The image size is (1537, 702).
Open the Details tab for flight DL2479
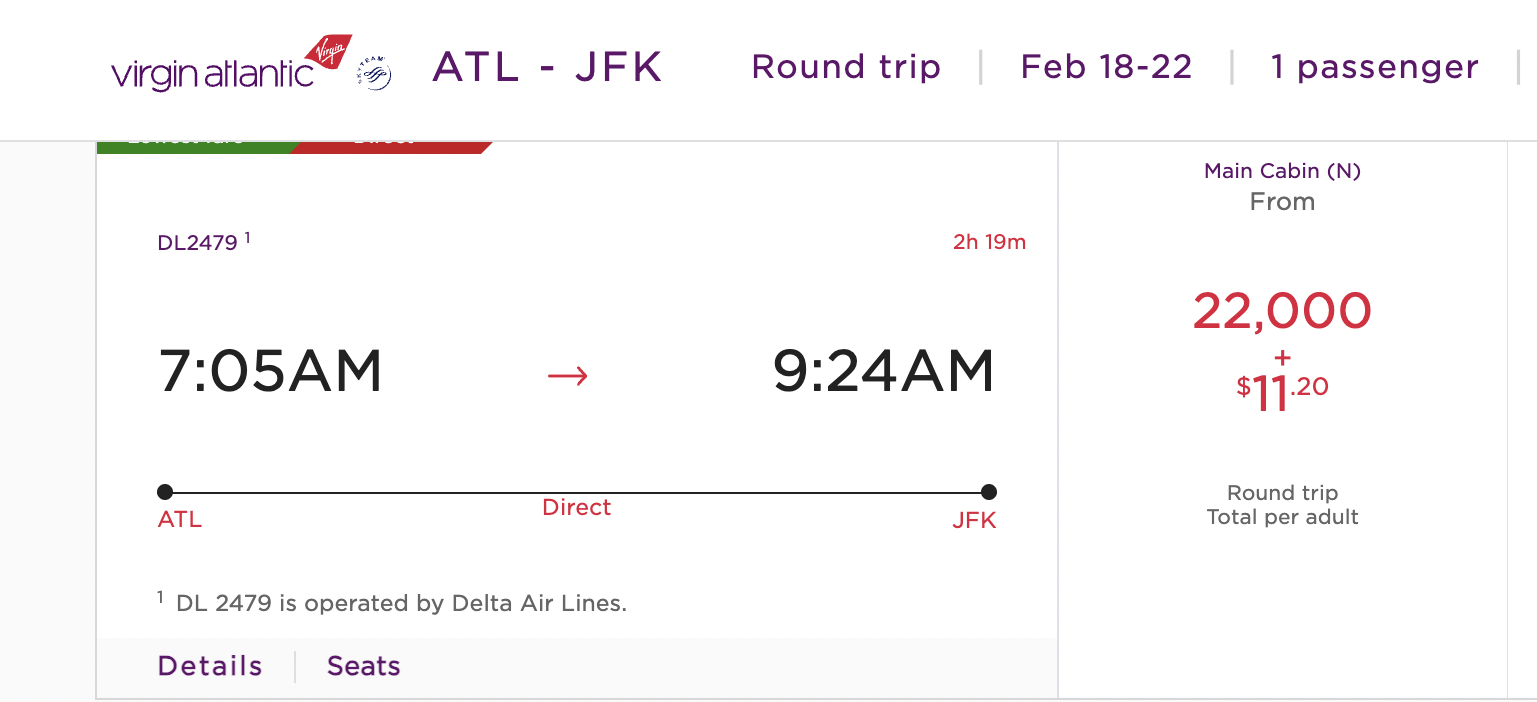point(210,666)
